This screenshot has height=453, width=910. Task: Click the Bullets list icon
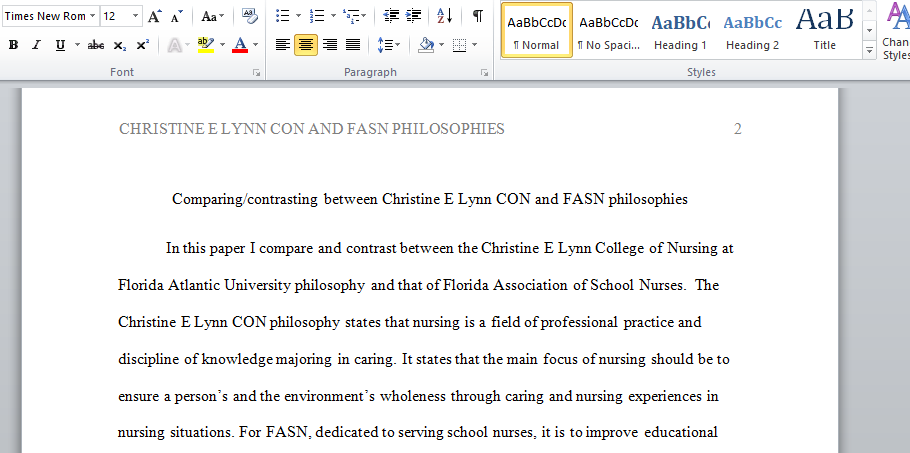[283, 16]
